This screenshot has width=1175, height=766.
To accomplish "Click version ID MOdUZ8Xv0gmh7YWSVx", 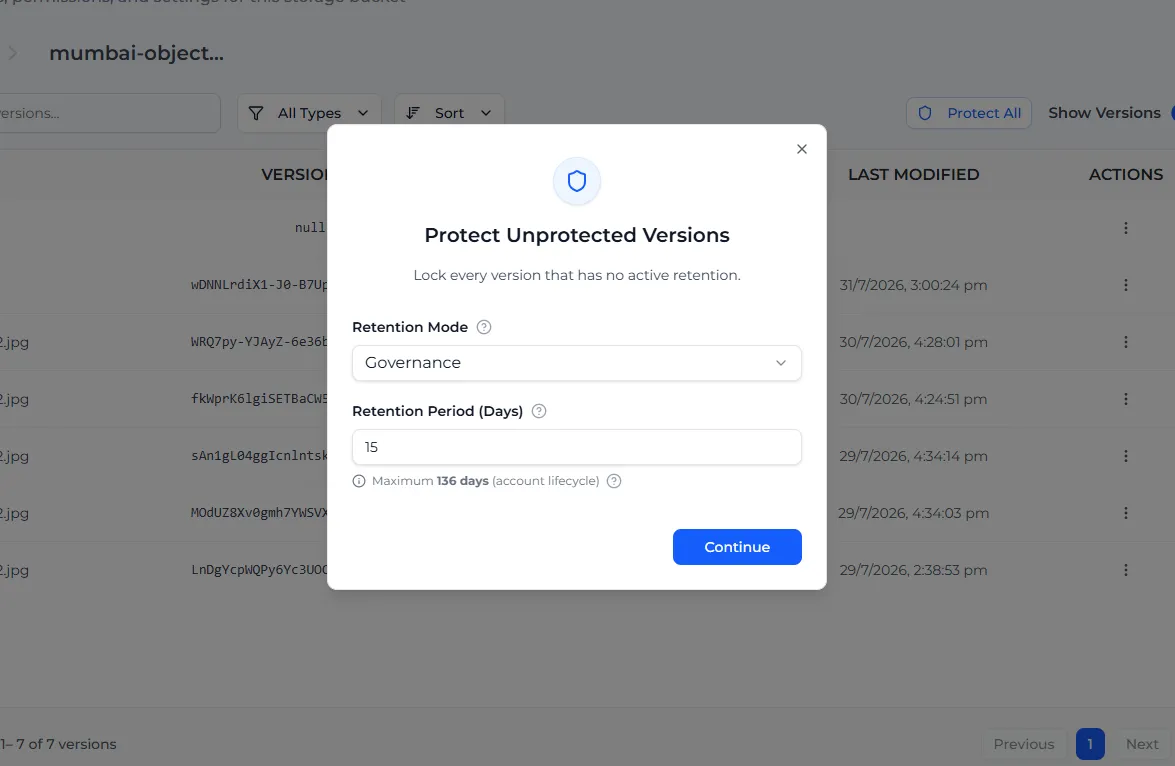I will click(x=259, y=513).
